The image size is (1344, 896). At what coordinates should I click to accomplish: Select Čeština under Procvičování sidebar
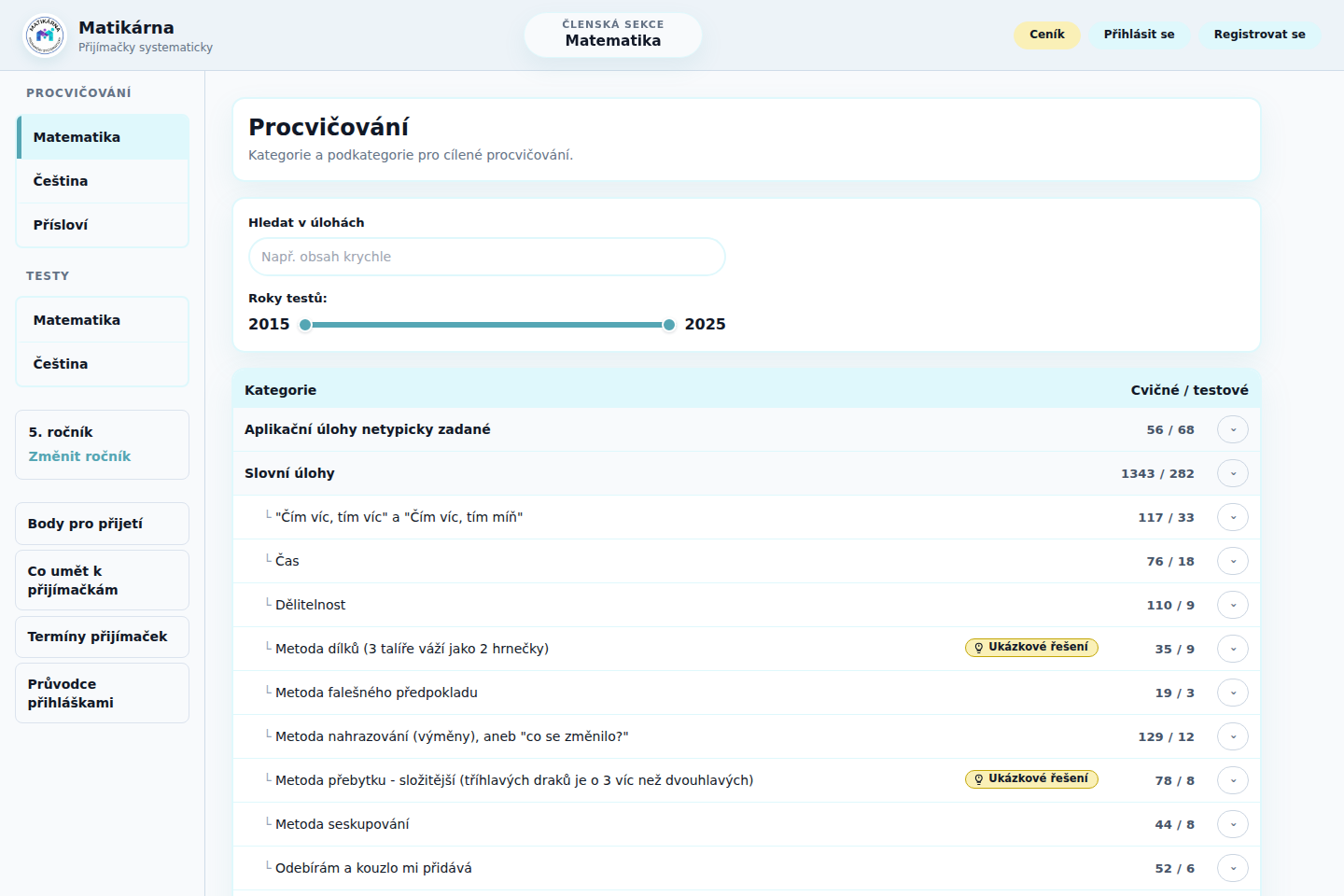103,181
